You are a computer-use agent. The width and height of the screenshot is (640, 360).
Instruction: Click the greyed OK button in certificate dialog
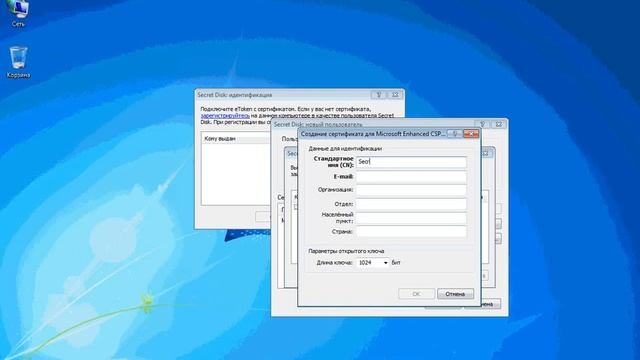416,294
